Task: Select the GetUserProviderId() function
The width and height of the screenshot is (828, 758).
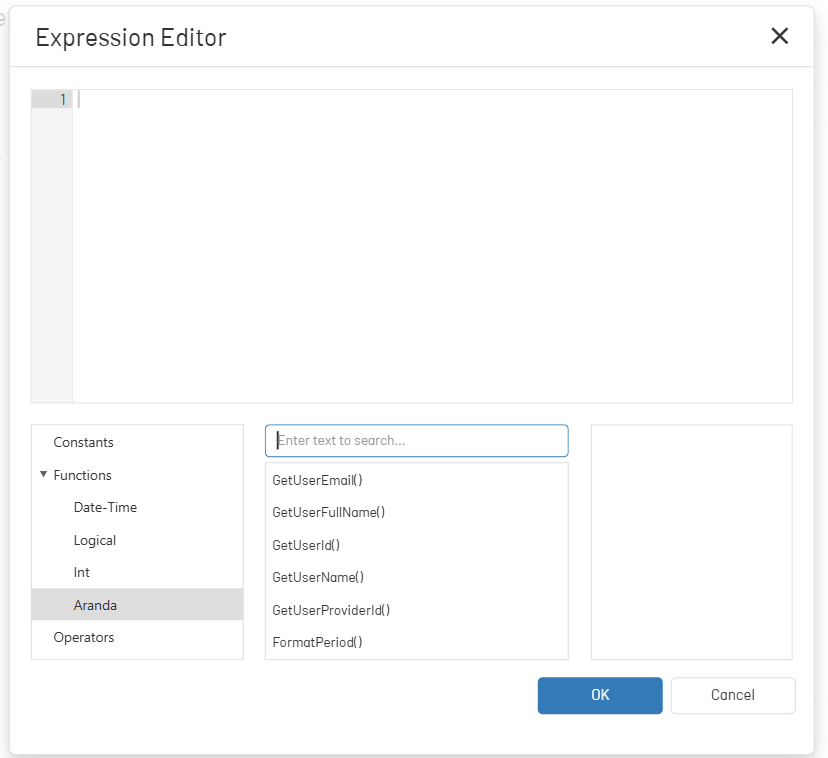Action: [331, 610]
